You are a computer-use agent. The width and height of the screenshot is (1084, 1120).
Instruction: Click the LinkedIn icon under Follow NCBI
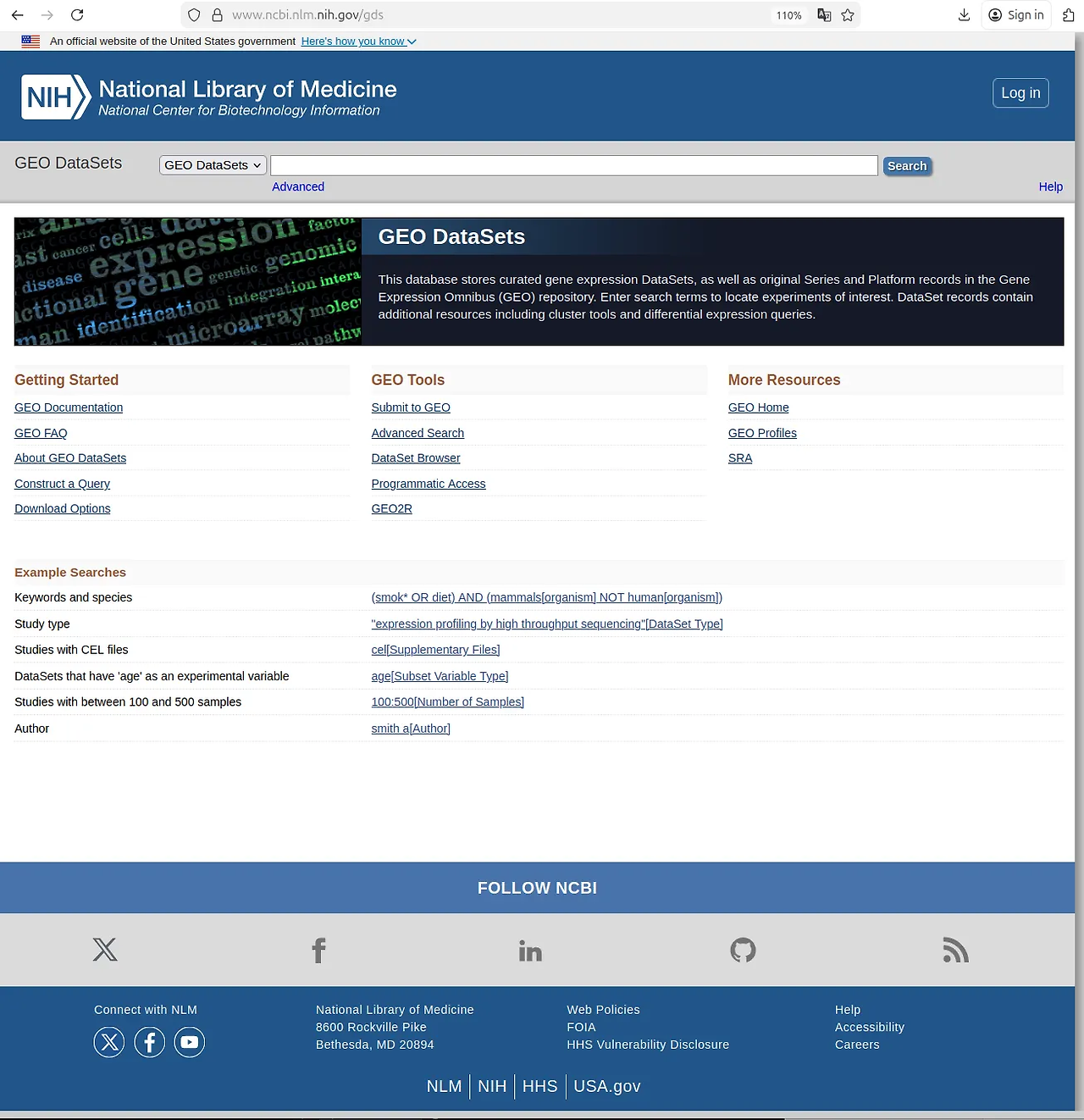coord(530,951)
